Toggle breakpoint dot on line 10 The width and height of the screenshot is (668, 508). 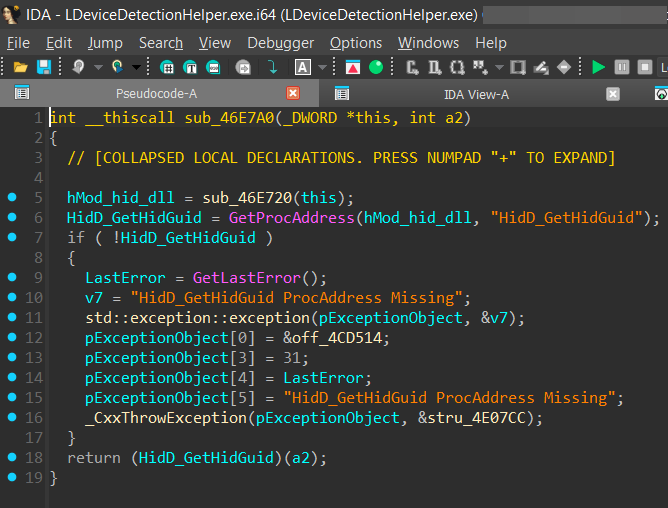[12, 297]
